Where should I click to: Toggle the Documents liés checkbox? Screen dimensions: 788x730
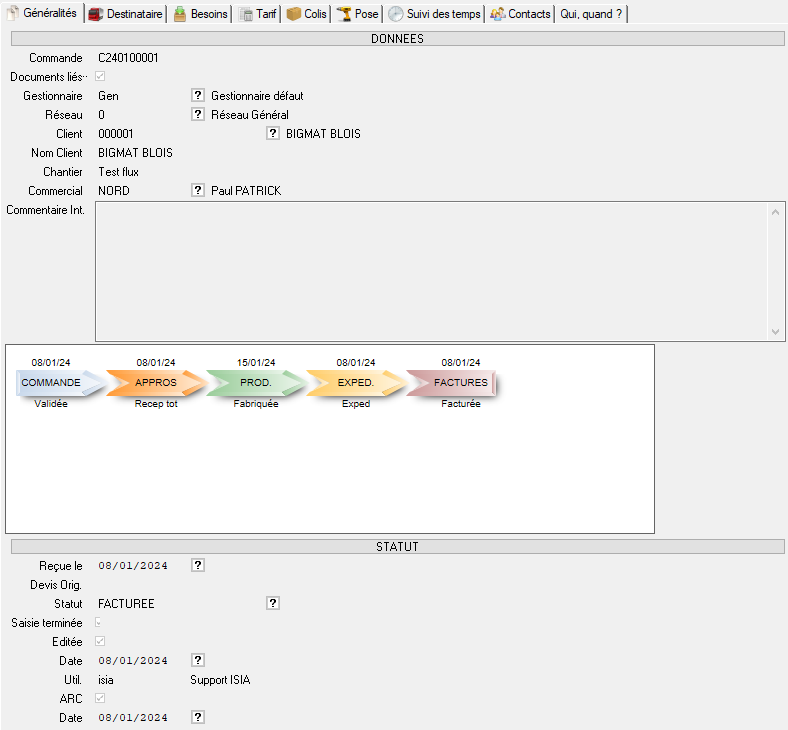100,77
